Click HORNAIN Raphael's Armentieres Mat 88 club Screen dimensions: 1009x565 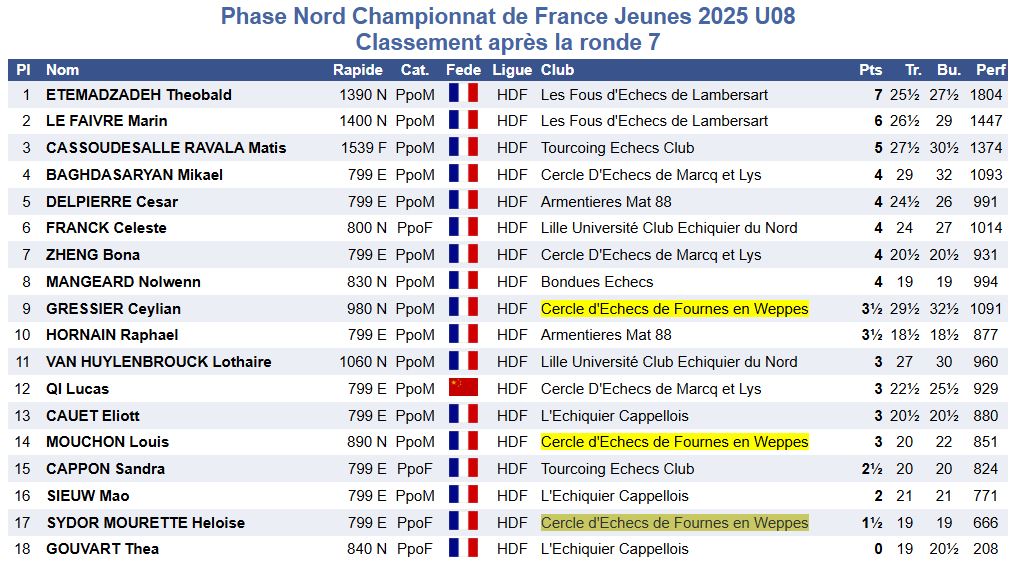606,334
